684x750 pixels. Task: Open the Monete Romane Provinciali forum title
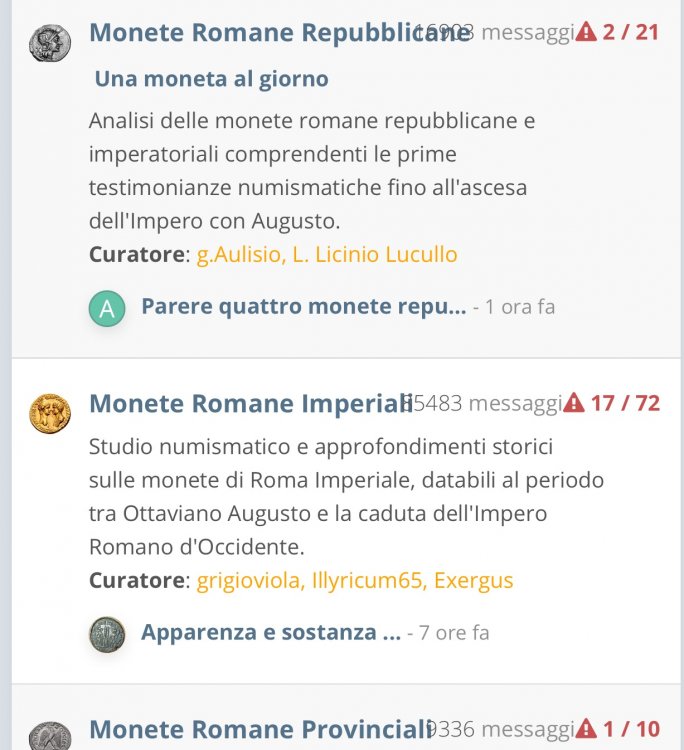(261, 730)
